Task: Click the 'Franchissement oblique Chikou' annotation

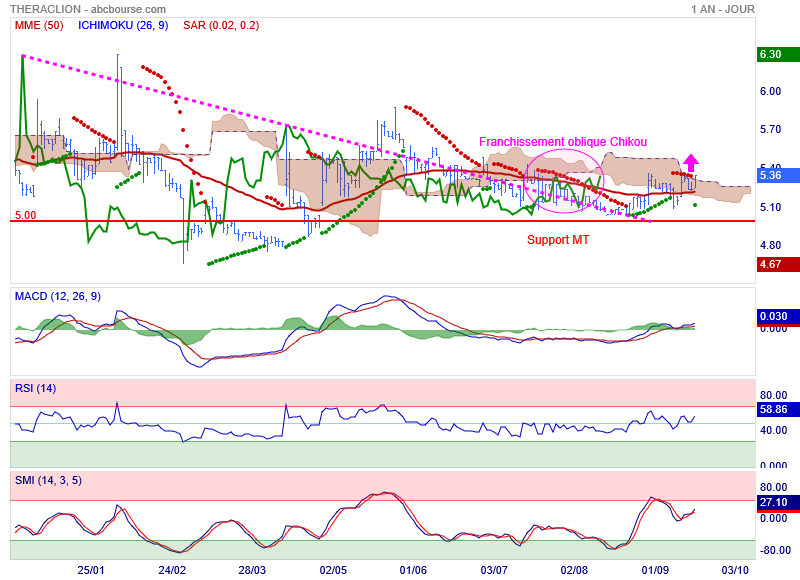Action: 563,142
